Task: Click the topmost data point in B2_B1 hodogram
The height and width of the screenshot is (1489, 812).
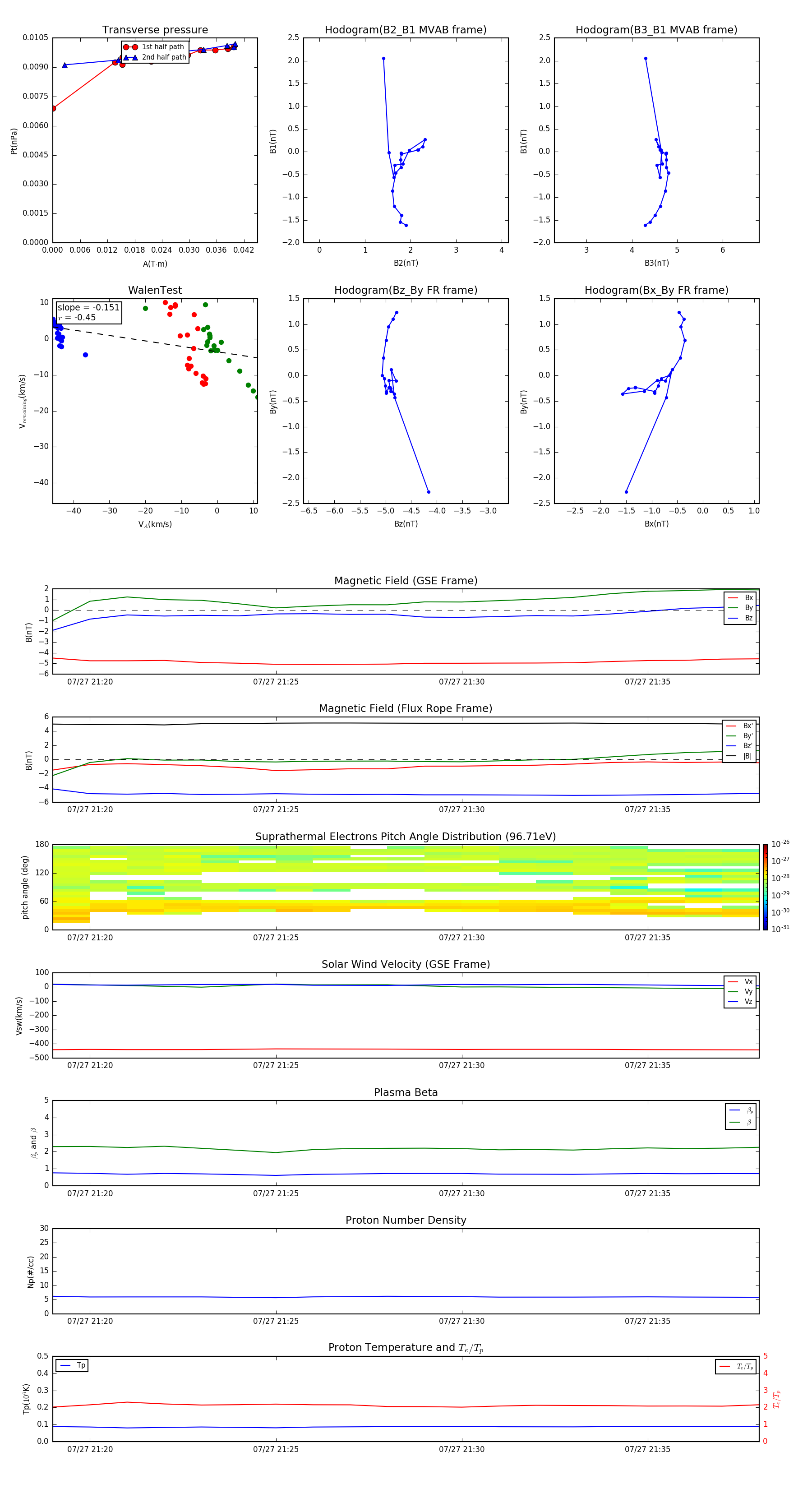Action: pyautogui.click(x=383, y=58)
